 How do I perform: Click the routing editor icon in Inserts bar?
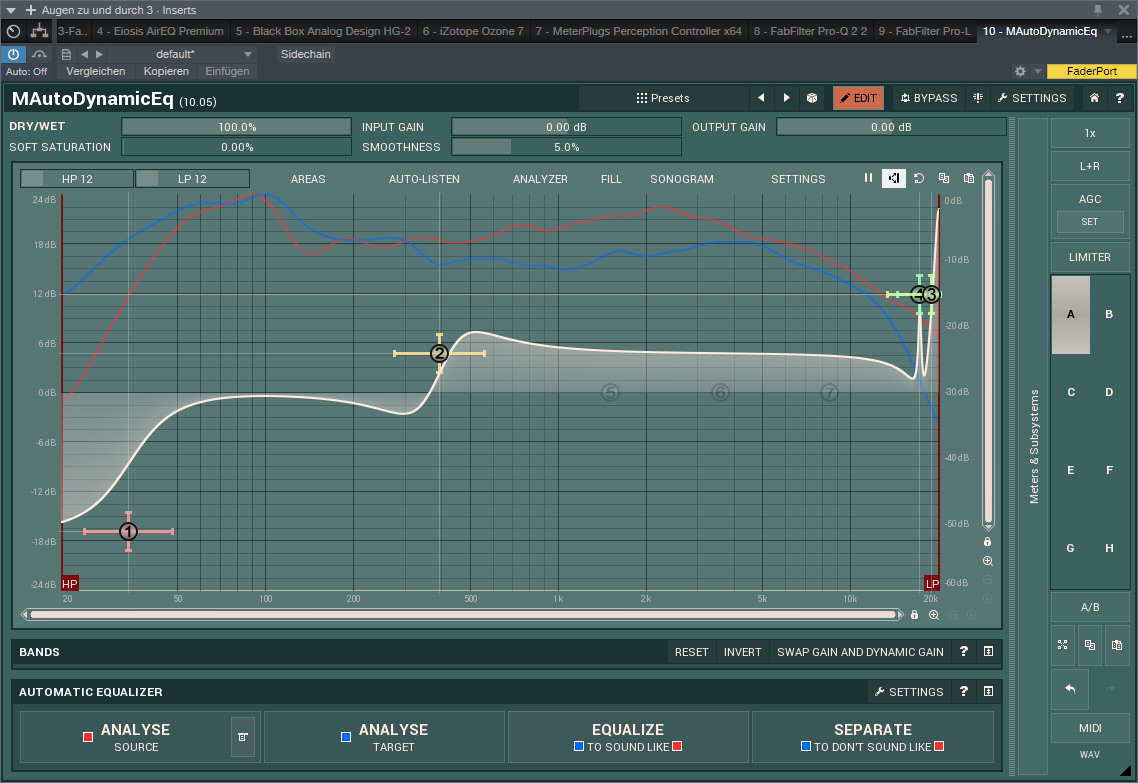point(39,31)
